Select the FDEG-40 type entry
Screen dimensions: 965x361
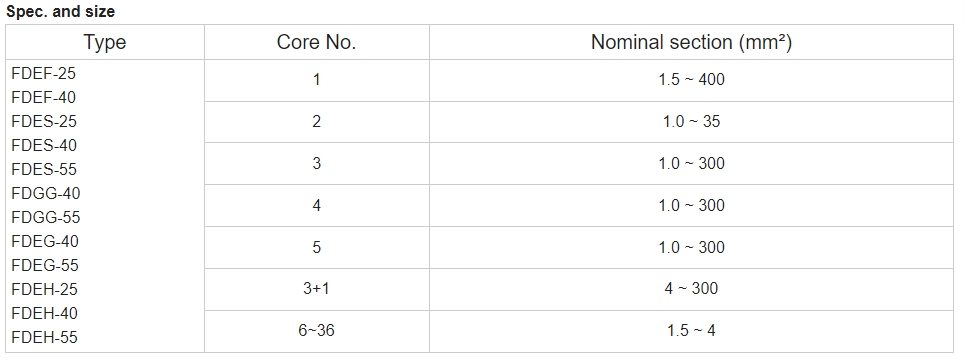pyautogui.click(x=45, y=241)
